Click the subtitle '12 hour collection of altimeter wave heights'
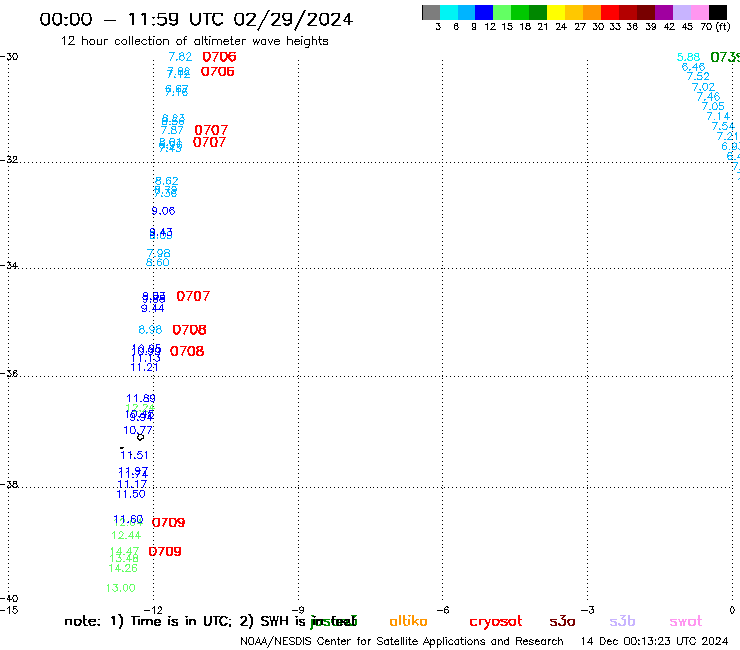The image size is (740, 650). [194, 41]
